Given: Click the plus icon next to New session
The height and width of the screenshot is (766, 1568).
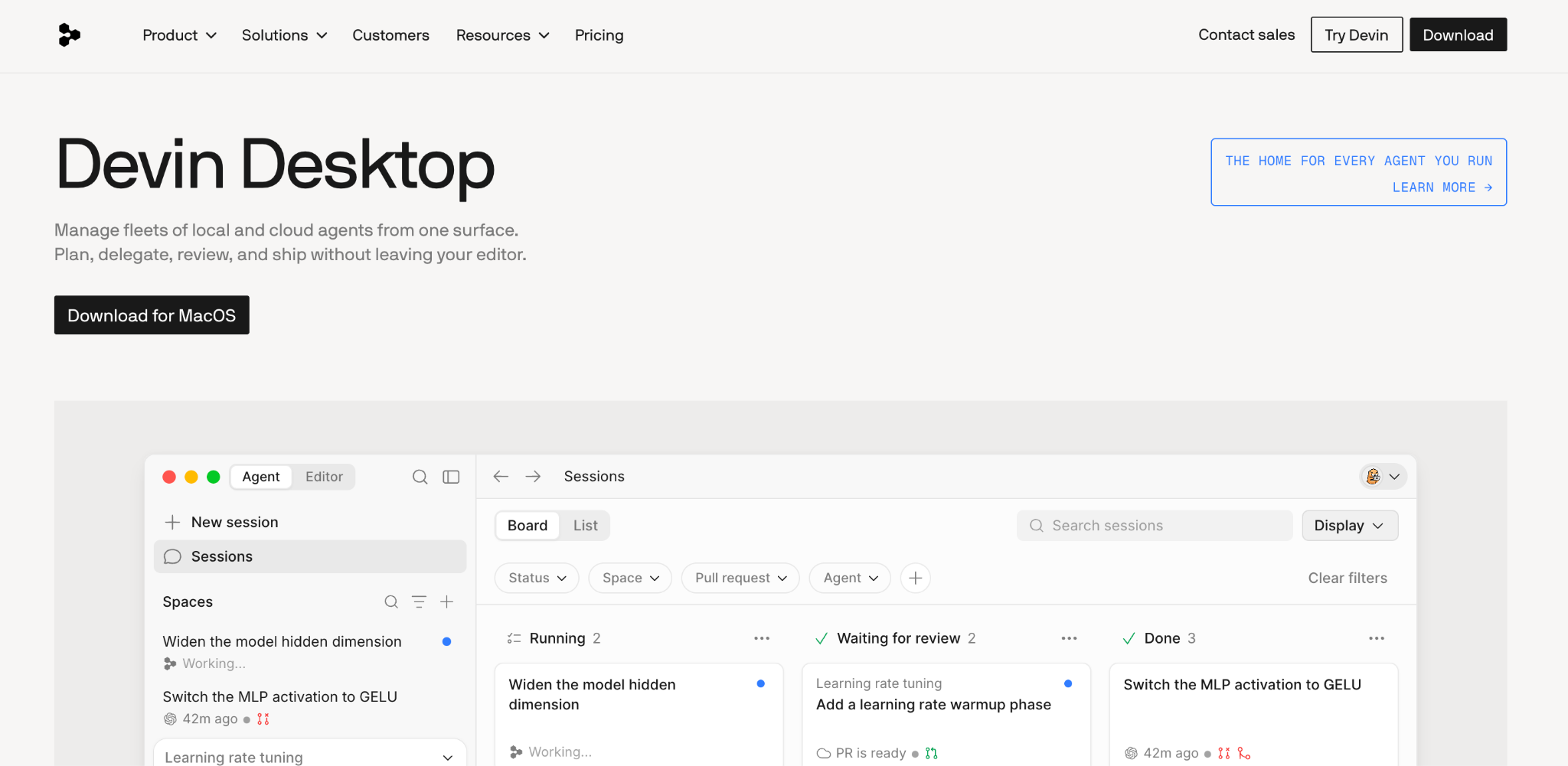Looking at the screenshot, I should tap(172, 522).
